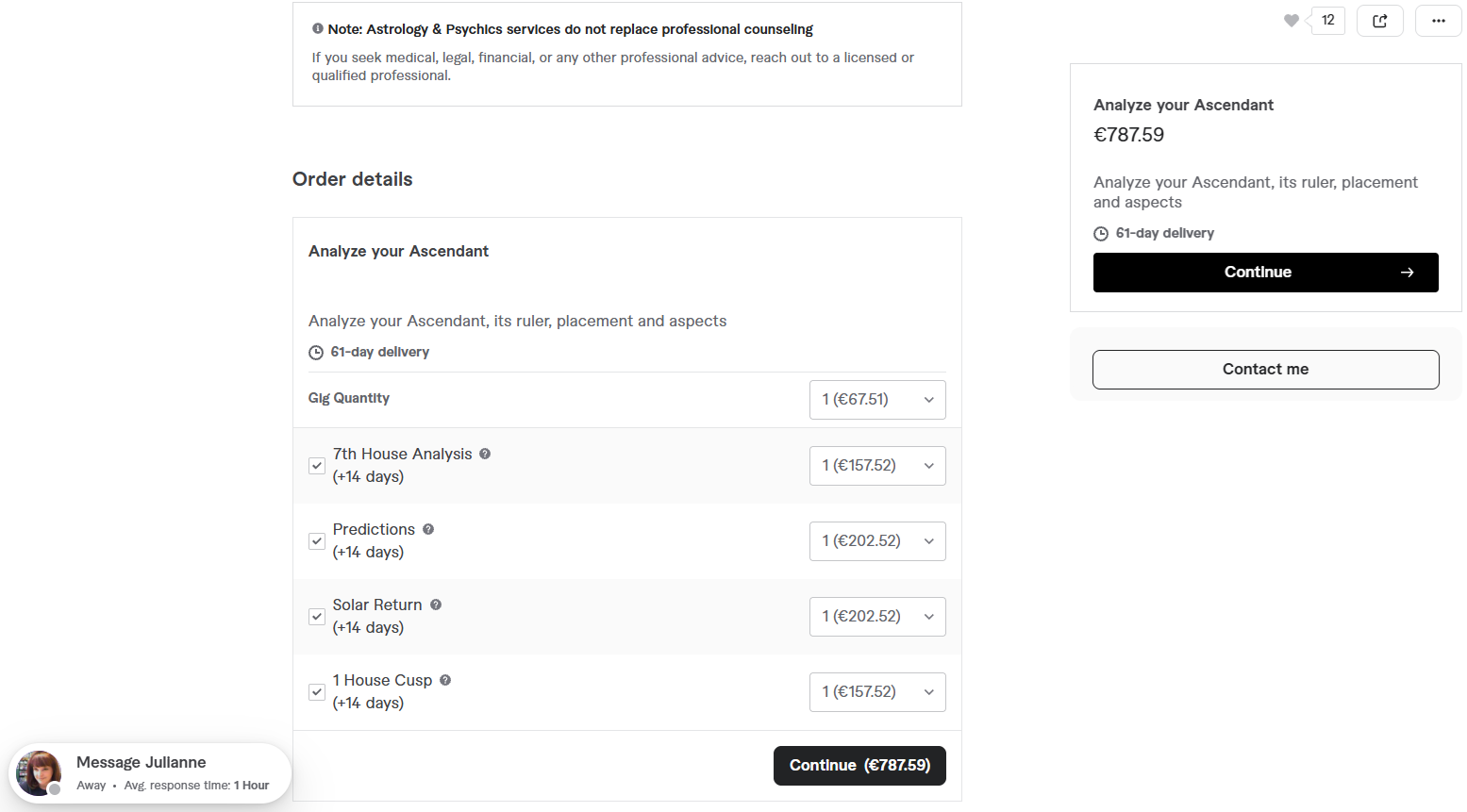
Task: Uncheck the 7th House Analysis extra
Action: [317, 466]
